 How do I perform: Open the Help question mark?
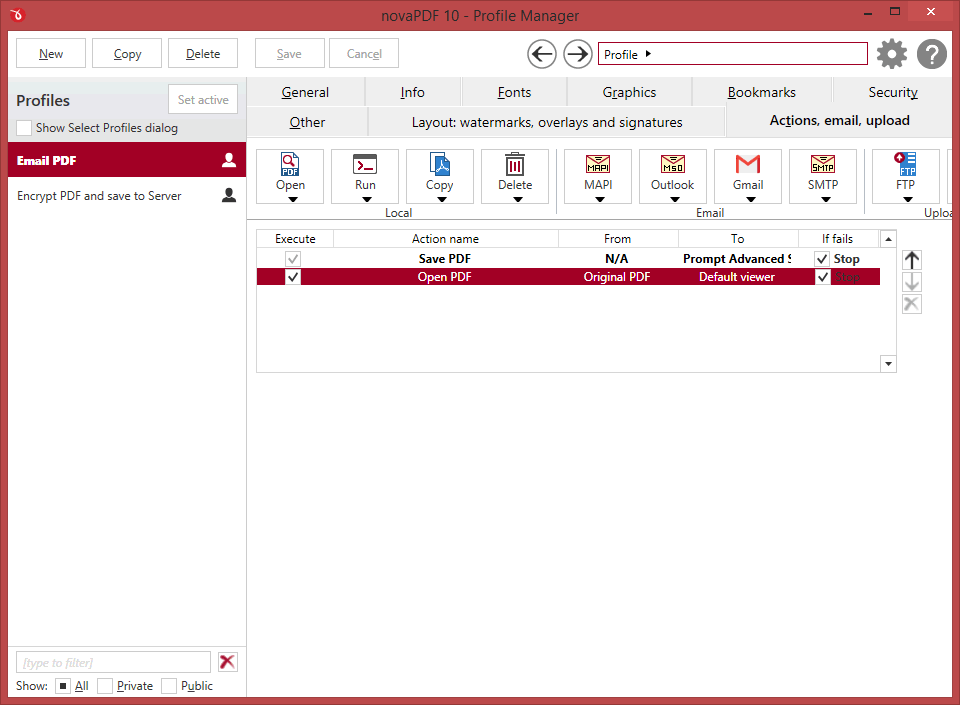pyautogui.click(x=932, y=54)
